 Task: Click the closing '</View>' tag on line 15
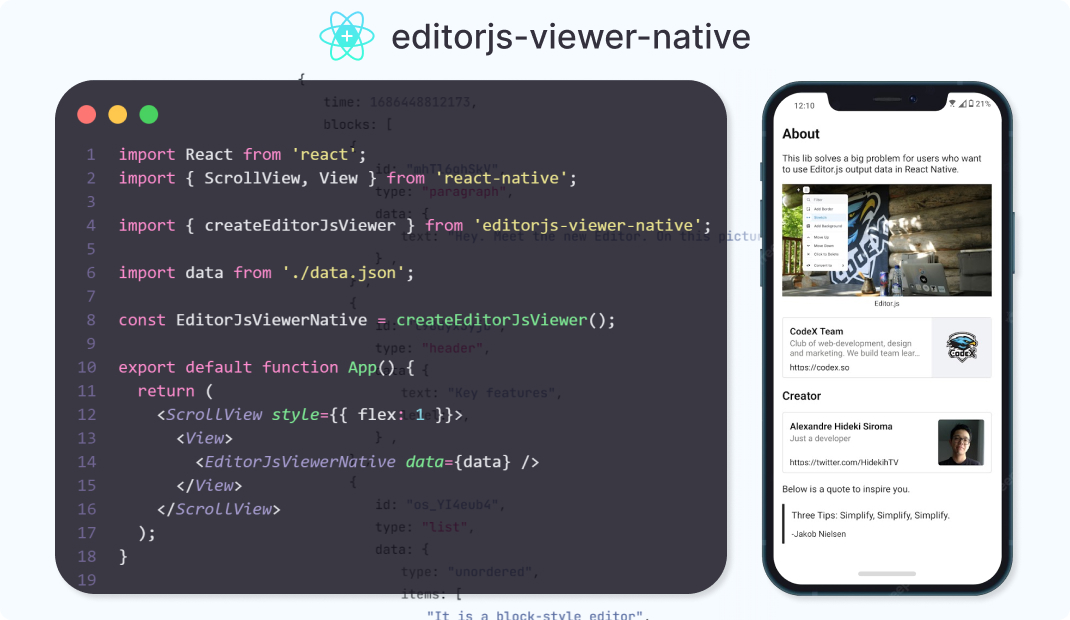tap(209, 485)
